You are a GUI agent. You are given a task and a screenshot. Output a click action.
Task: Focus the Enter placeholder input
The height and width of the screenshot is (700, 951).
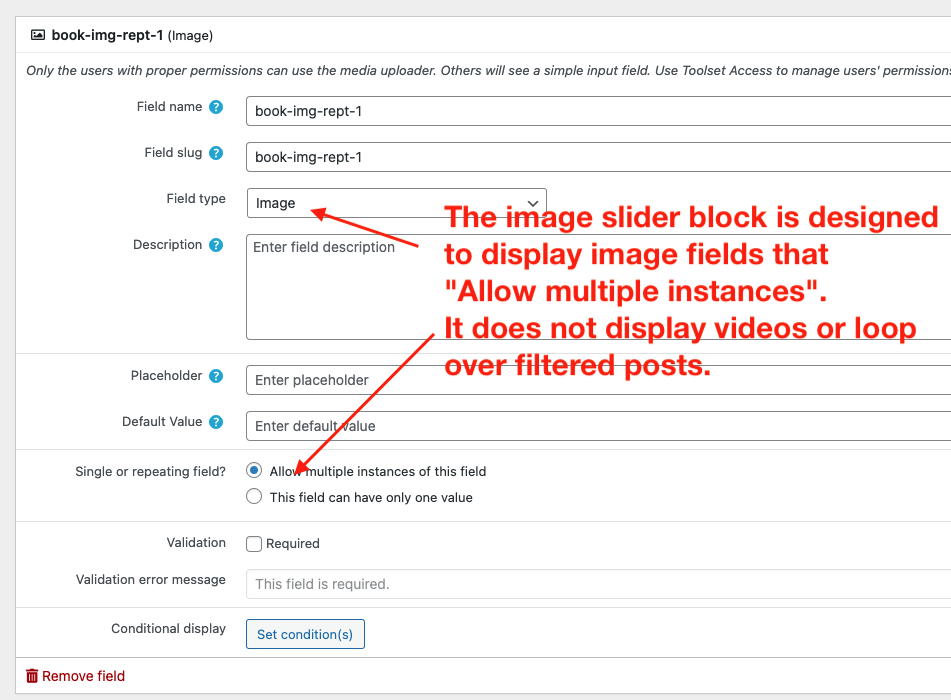[x=598, y=380]
